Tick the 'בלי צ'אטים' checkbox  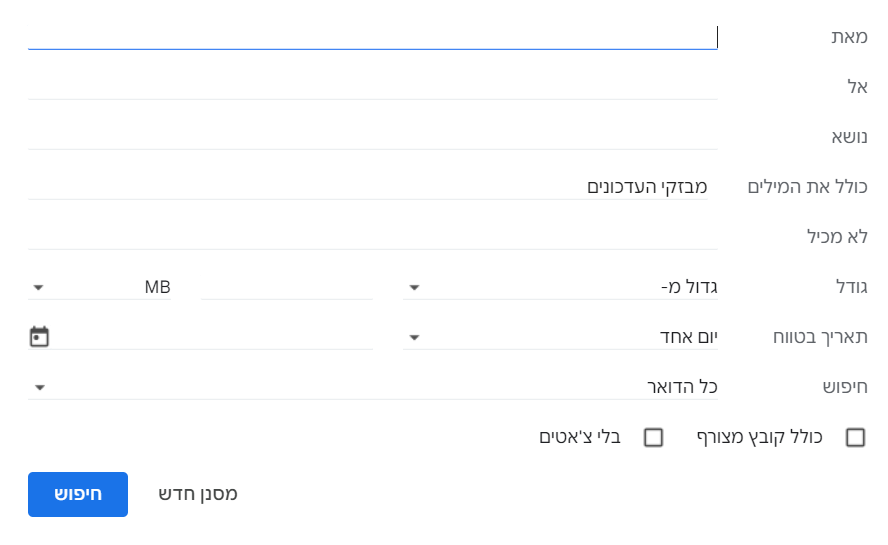point(653,437)
